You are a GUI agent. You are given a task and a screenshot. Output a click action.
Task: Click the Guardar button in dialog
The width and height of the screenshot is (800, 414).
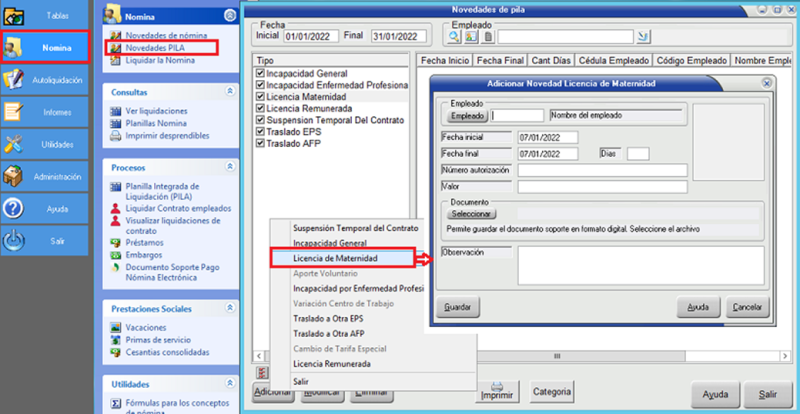click(x=457, y=306)
